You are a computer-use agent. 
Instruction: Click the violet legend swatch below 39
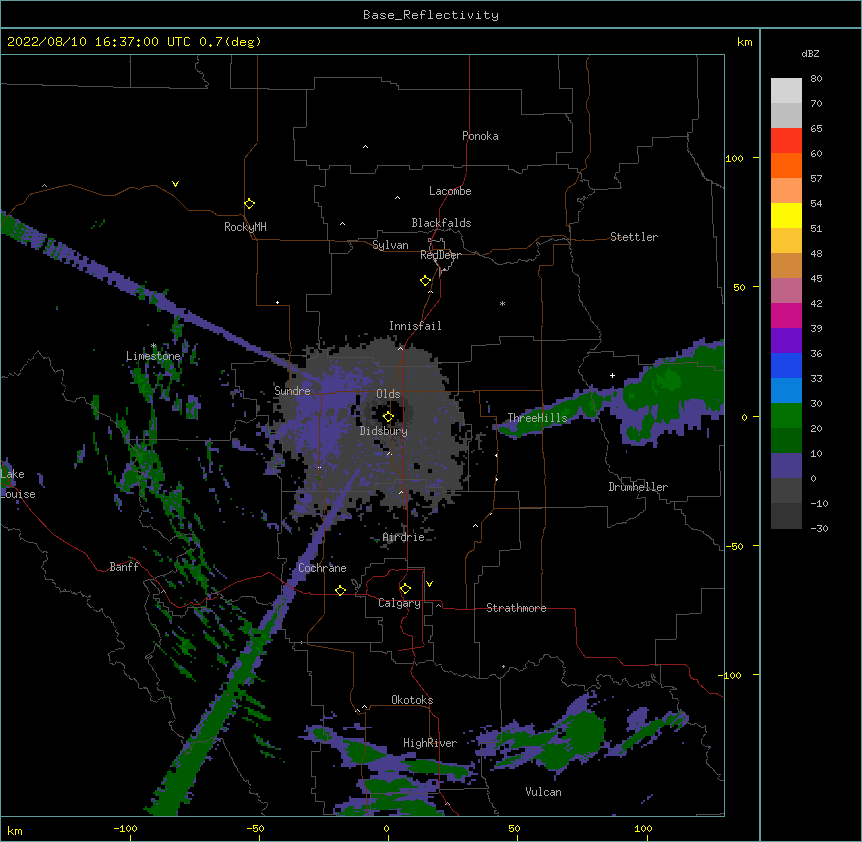point(786,340)
